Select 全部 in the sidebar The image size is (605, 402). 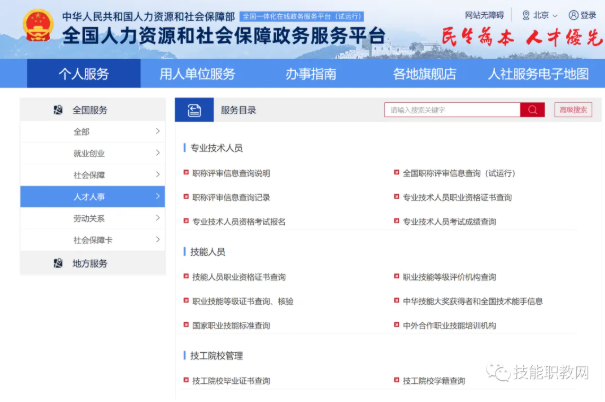(x=93, y=132)
